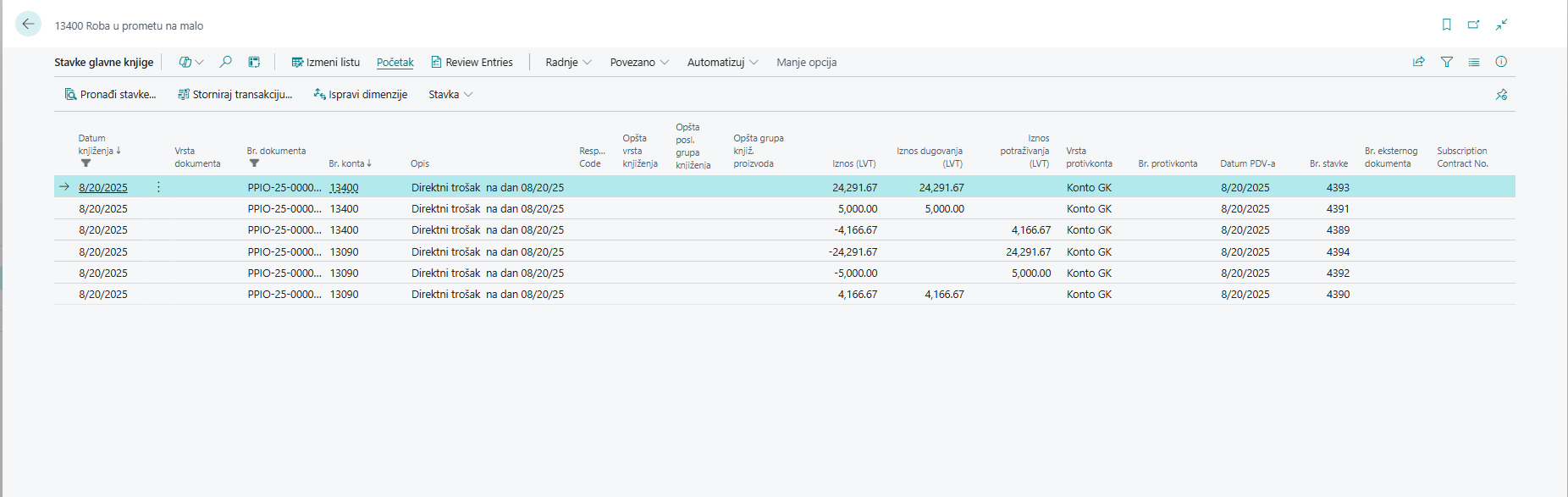Toggle the filter pane icon
Image resolution: width=1568 pixels, height=497 pixels.
[x=1447, y=62]
